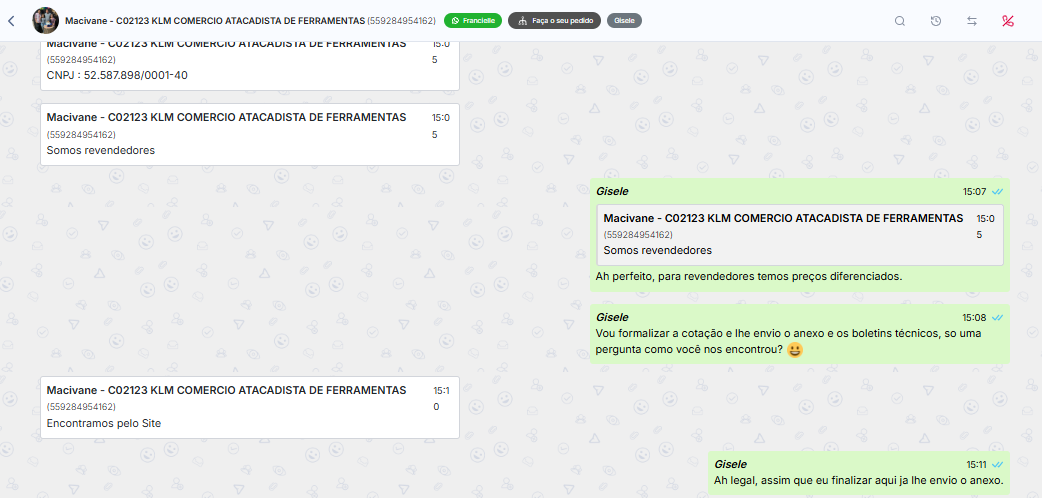
Task: Select the 'Ah legal' message from Gisele
Action: [859, 473]
